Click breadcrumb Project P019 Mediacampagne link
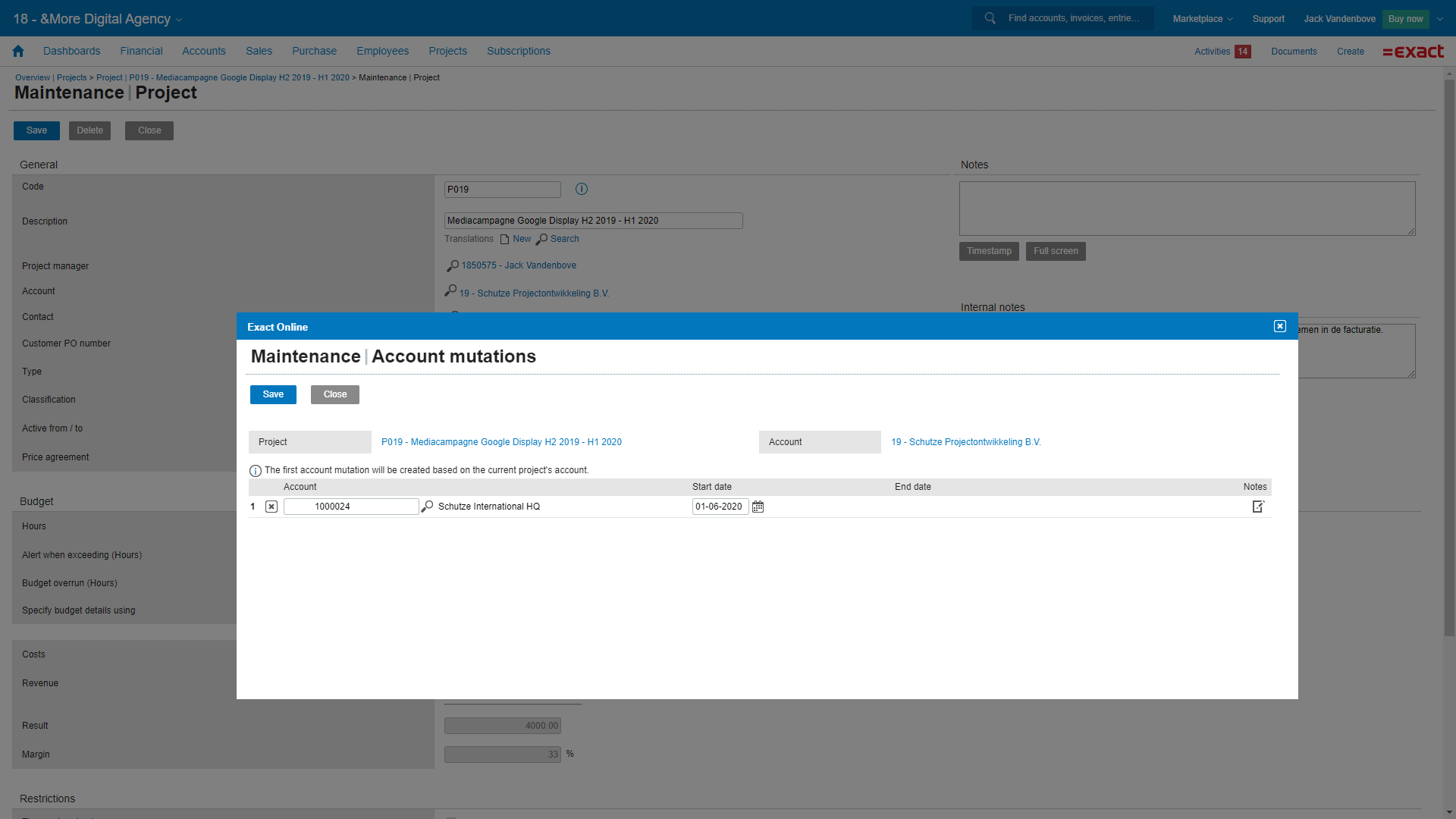Screen dimensions: 1456x819 [223, 77]
